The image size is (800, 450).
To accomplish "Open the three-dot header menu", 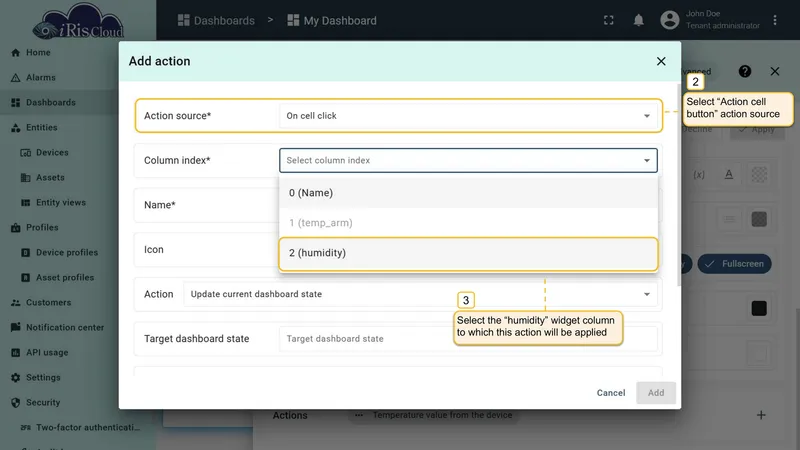I will (775, 20).
